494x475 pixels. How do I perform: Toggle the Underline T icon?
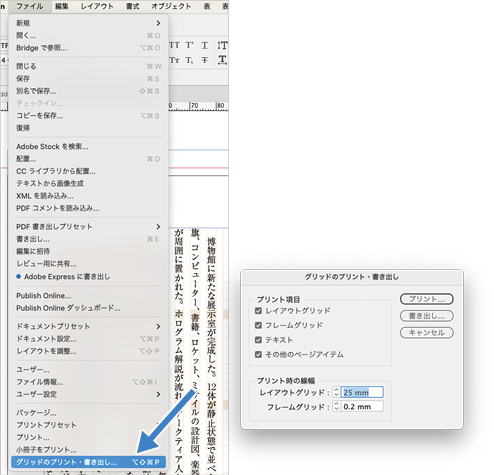click(x=205, y=45)
